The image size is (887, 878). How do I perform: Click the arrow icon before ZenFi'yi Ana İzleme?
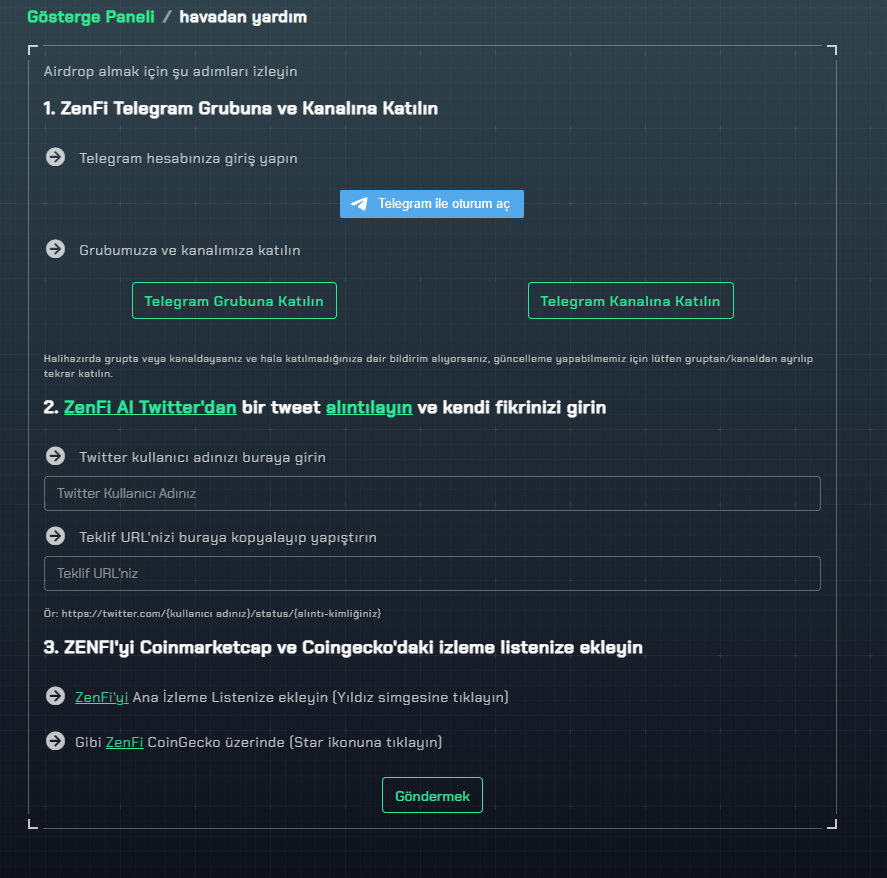[x=55, y=696]
